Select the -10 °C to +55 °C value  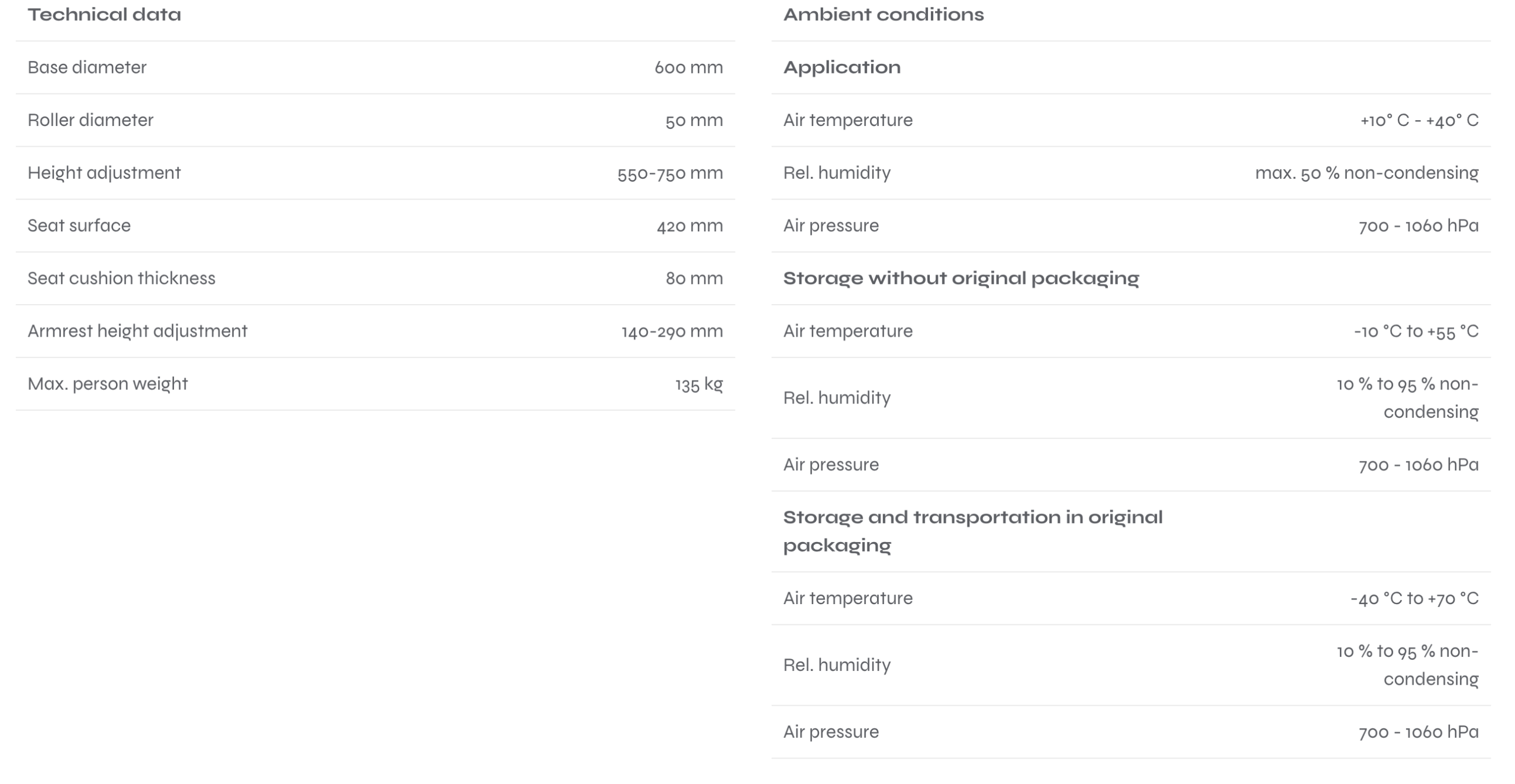click(1416, 331)
